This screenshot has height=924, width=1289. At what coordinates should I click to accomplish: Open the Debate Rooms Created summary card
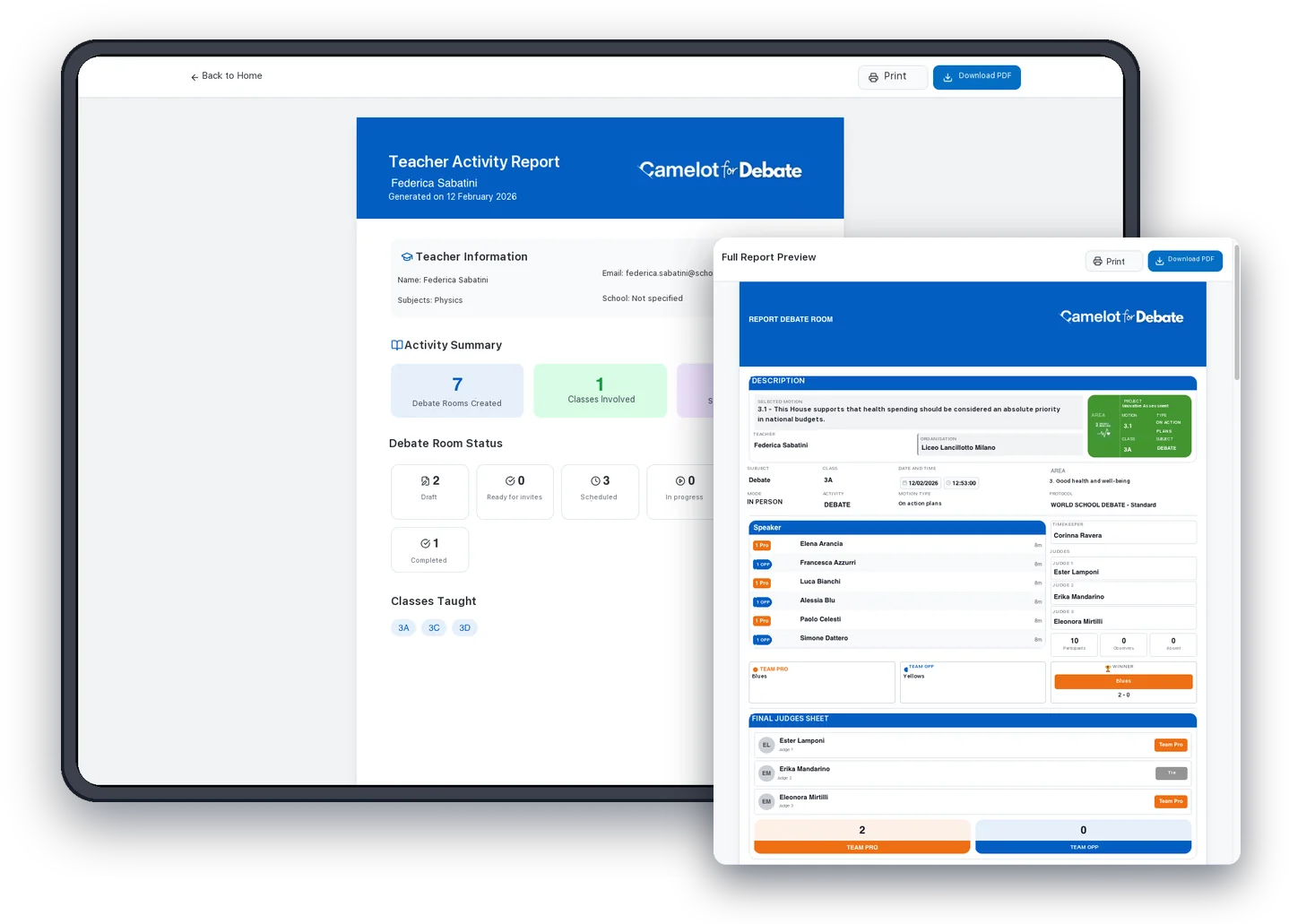click(x=457, y=391)
